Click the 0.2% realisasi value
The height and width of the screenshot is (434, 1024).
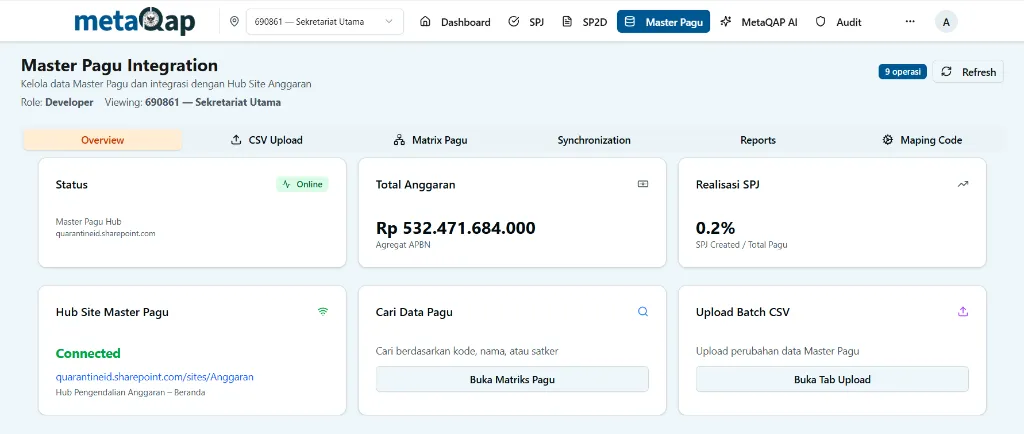(715, 228)
